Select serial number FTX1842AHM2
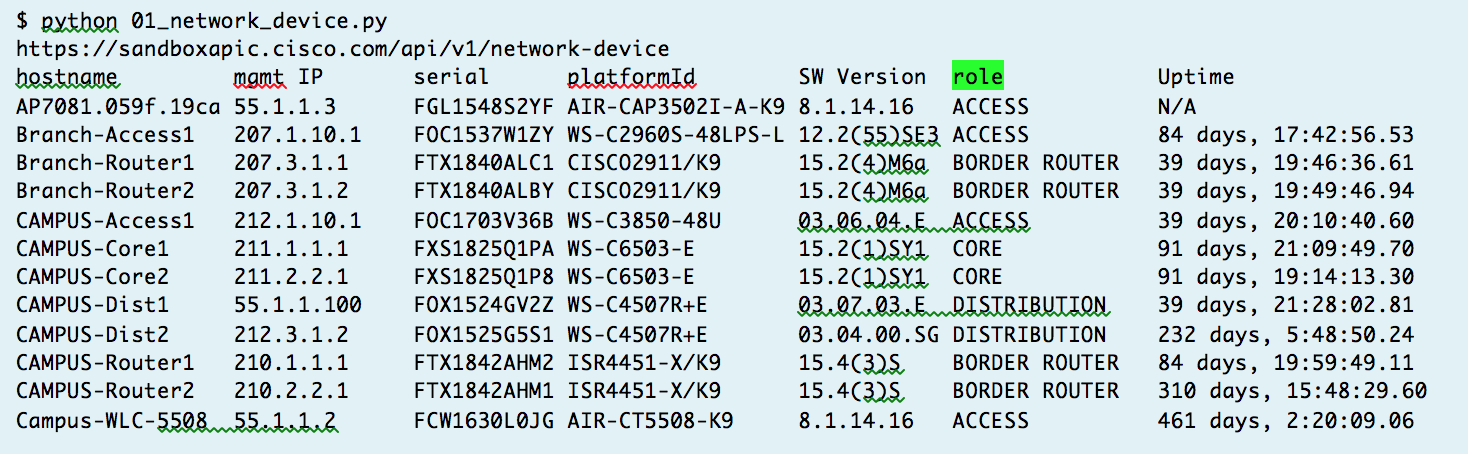Image resolution: width=1468 pixels, height=454 pixels. pos(483,362)
